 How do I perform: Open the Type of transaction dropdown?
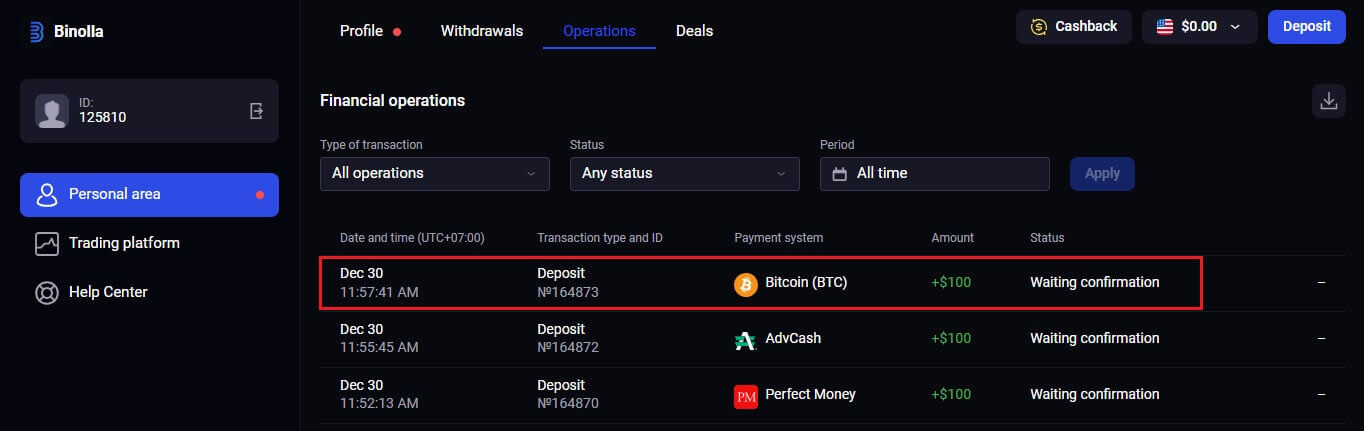pos(434,174)
